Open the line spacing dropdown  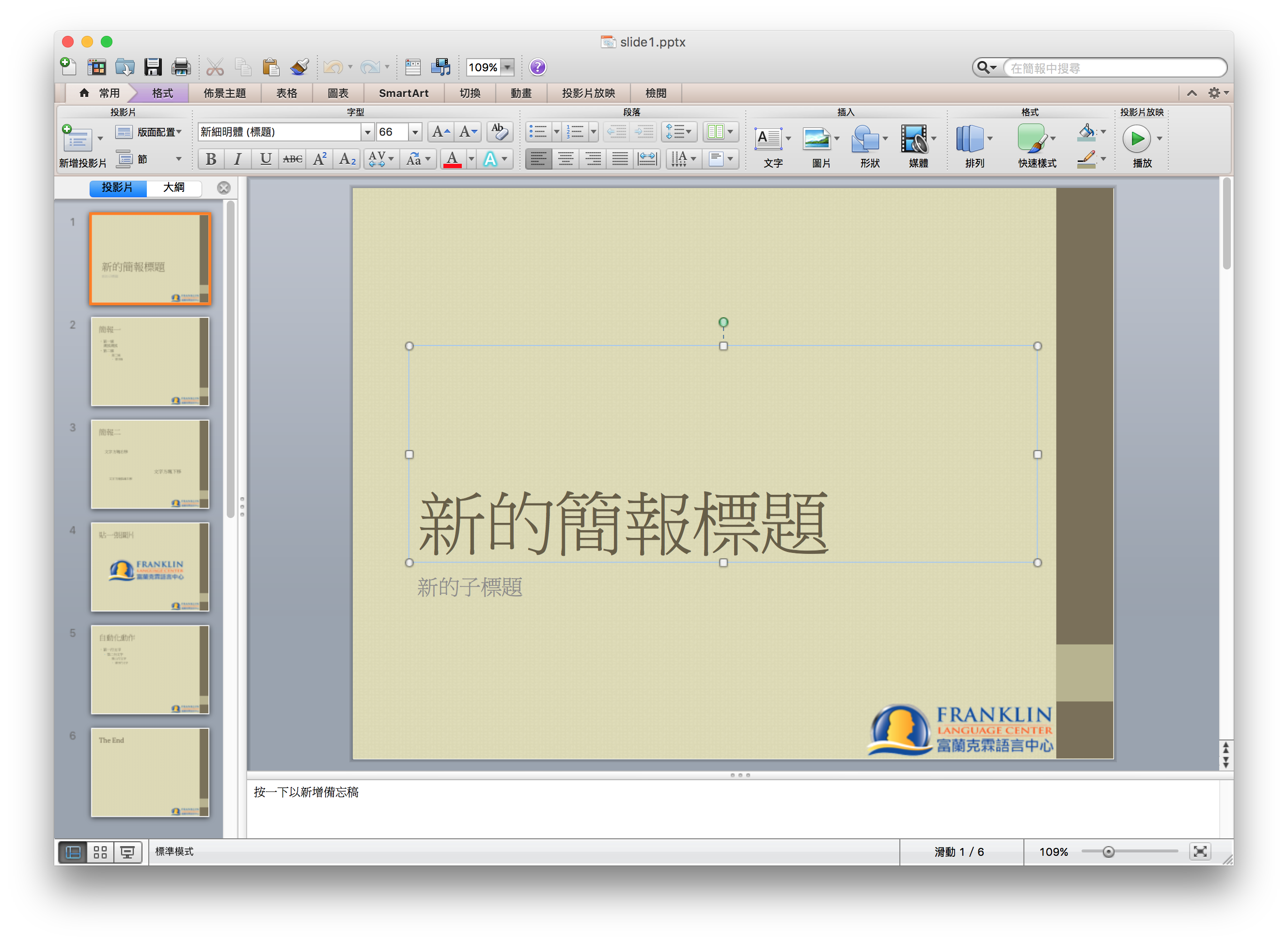[679, 132]
